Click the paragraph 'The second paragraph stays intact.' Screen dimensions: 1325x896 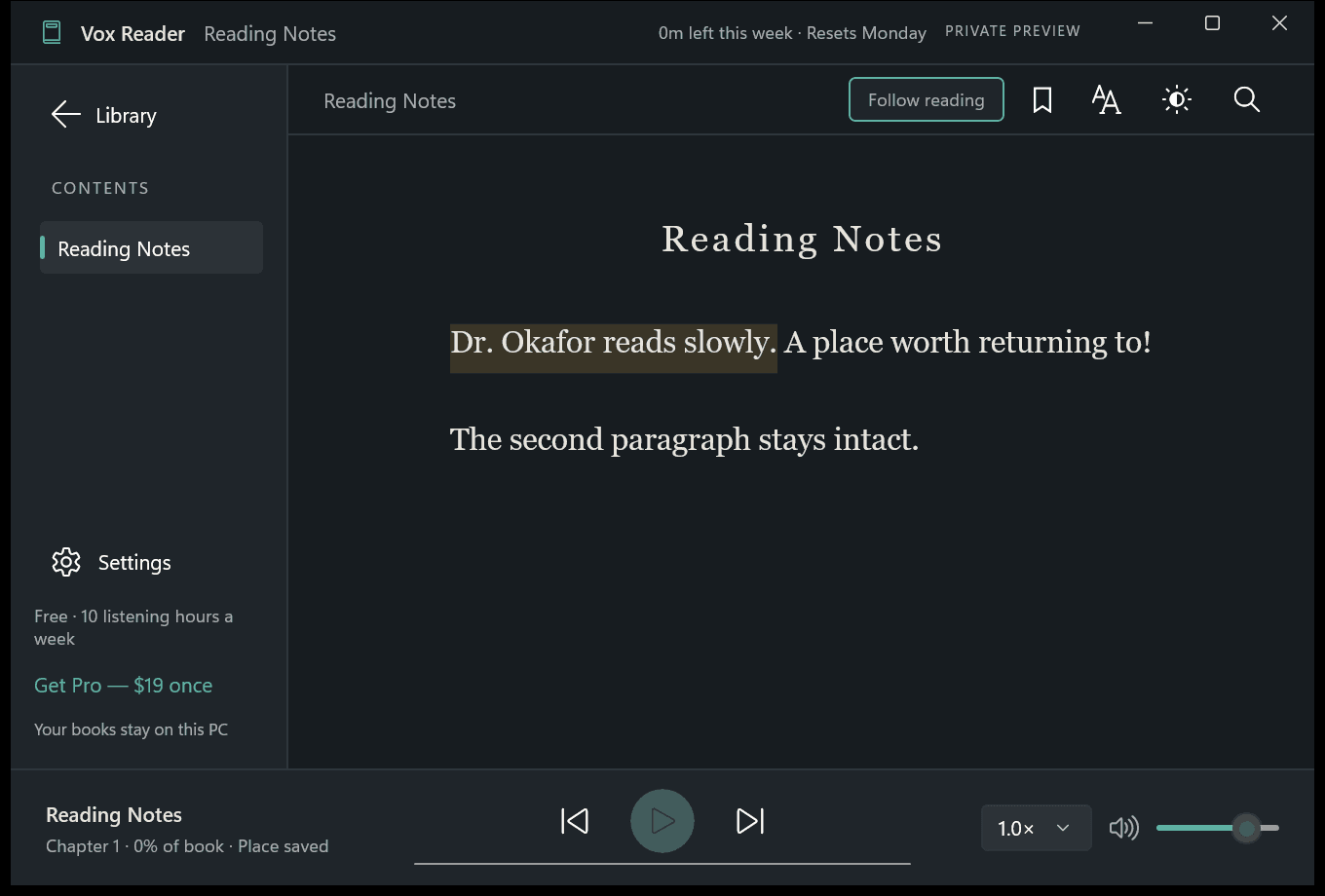coord(684,440)
